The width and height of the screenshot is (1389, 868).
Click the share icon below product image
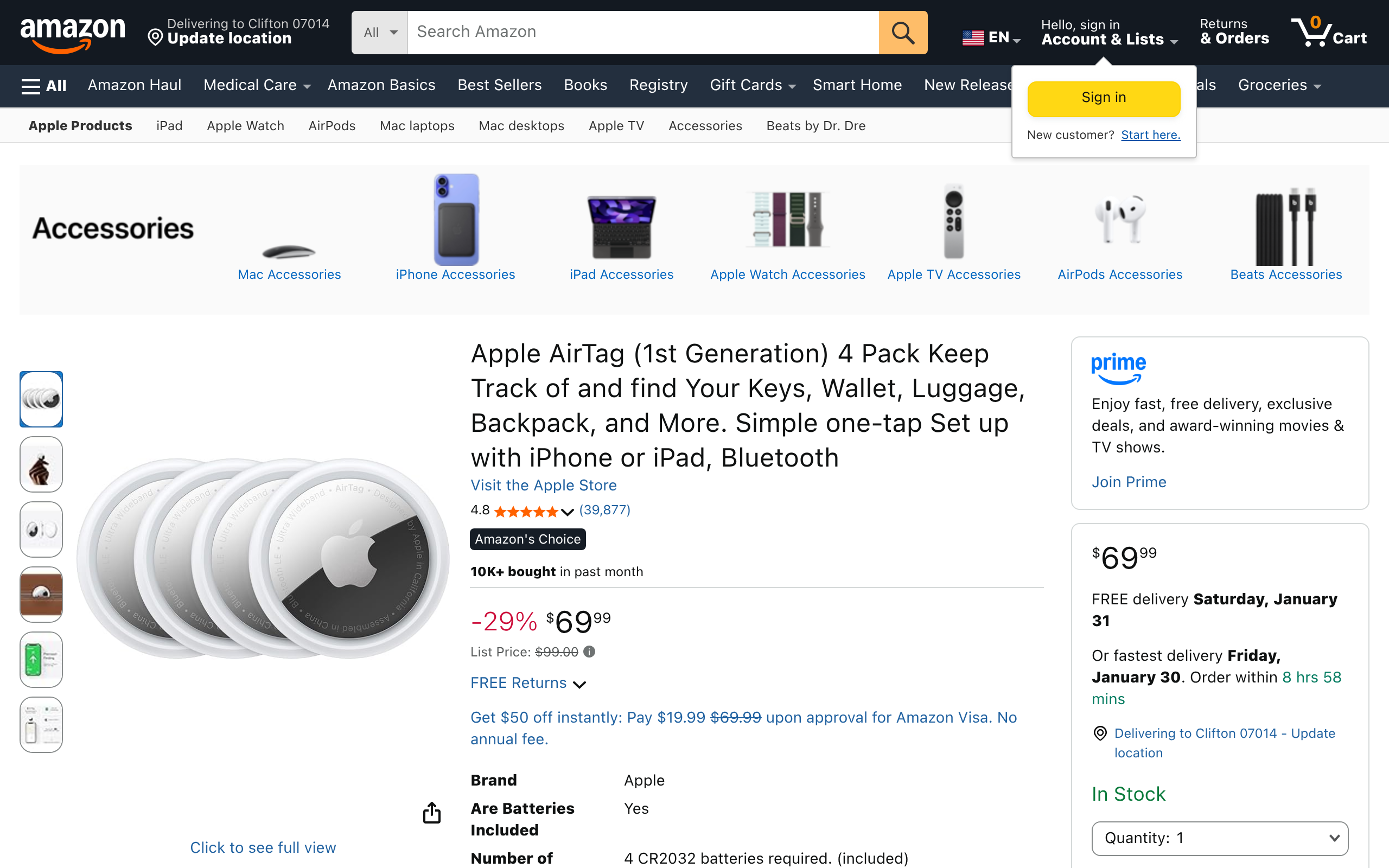[432, 813]
